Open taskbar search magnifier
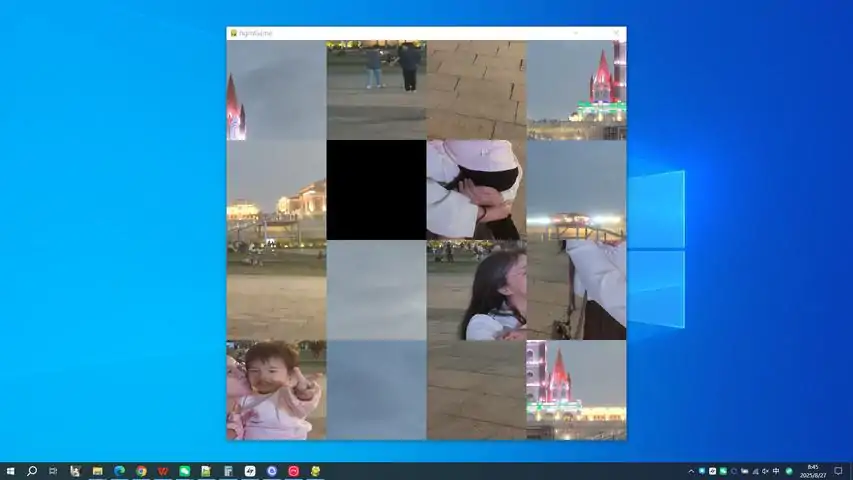Viewport: 853px width, 480px height. (x=31, y=470)
